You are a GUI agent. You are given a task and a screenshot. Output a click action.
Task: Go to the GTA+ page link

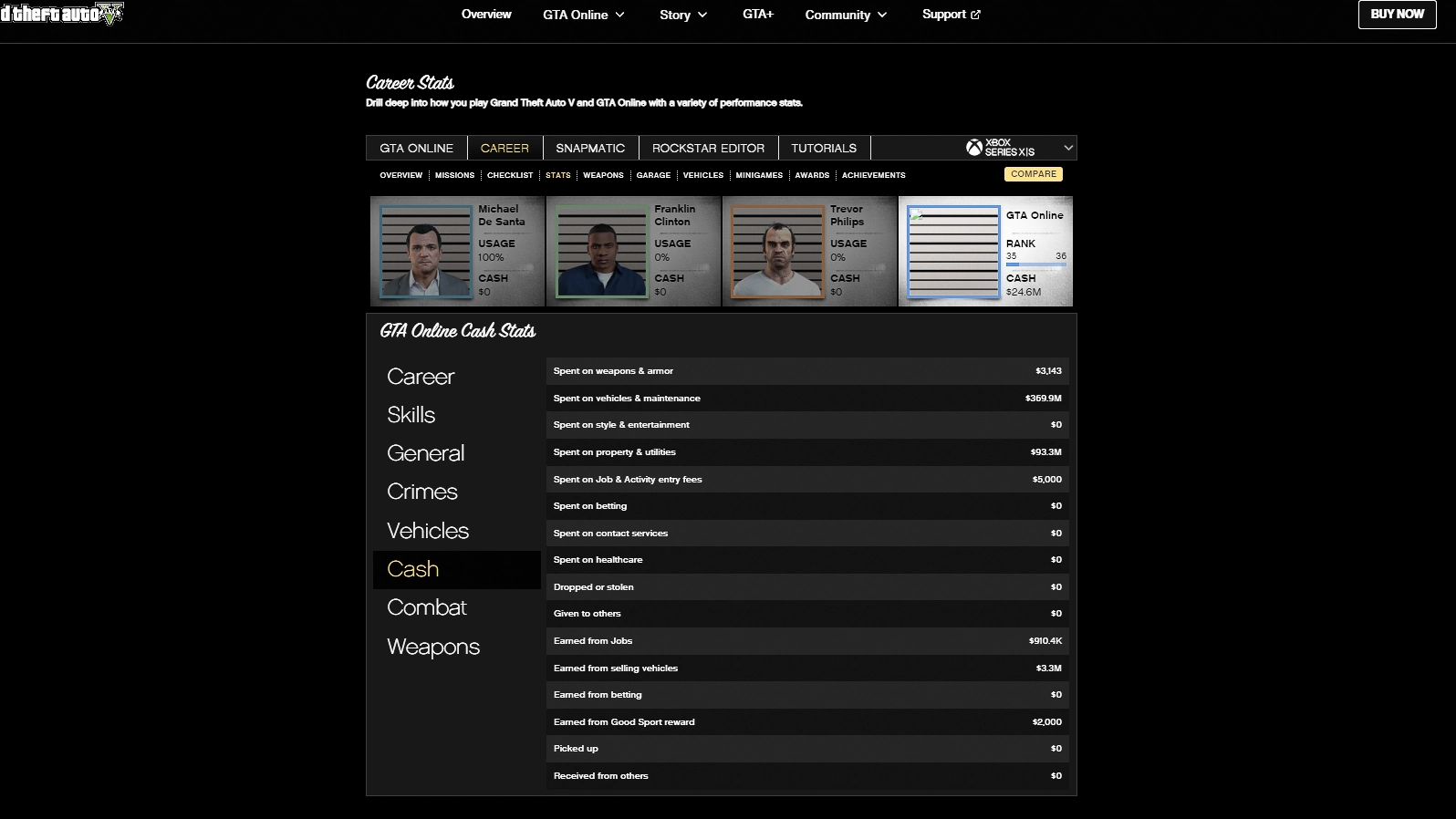pyautogui.click(x=757, y=15)
